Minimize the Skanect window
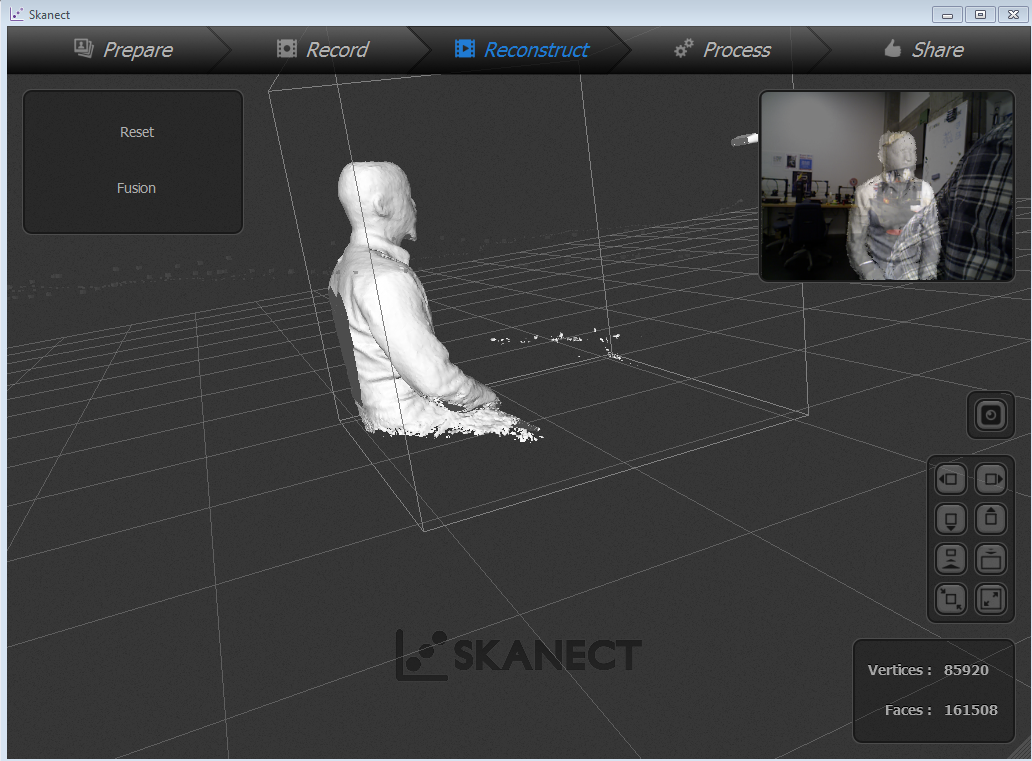Screen dimensions: 1032x761 [x=947, y=14]
